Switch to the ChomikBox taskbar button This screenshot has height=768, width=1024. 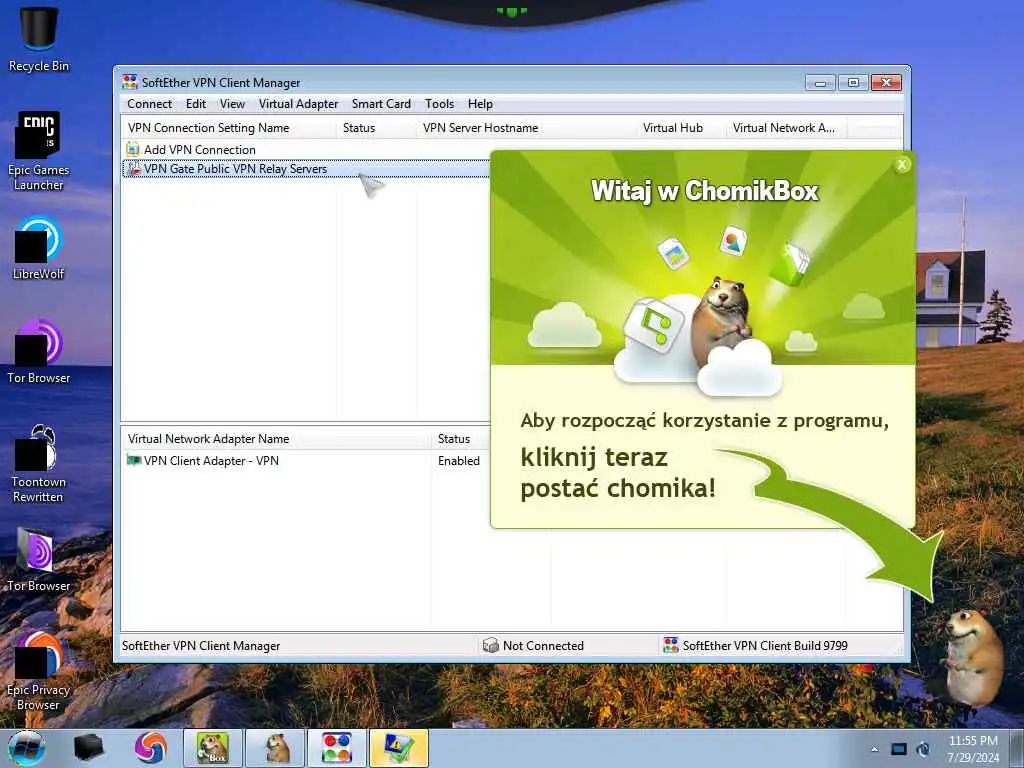click(x=213, y=748)
